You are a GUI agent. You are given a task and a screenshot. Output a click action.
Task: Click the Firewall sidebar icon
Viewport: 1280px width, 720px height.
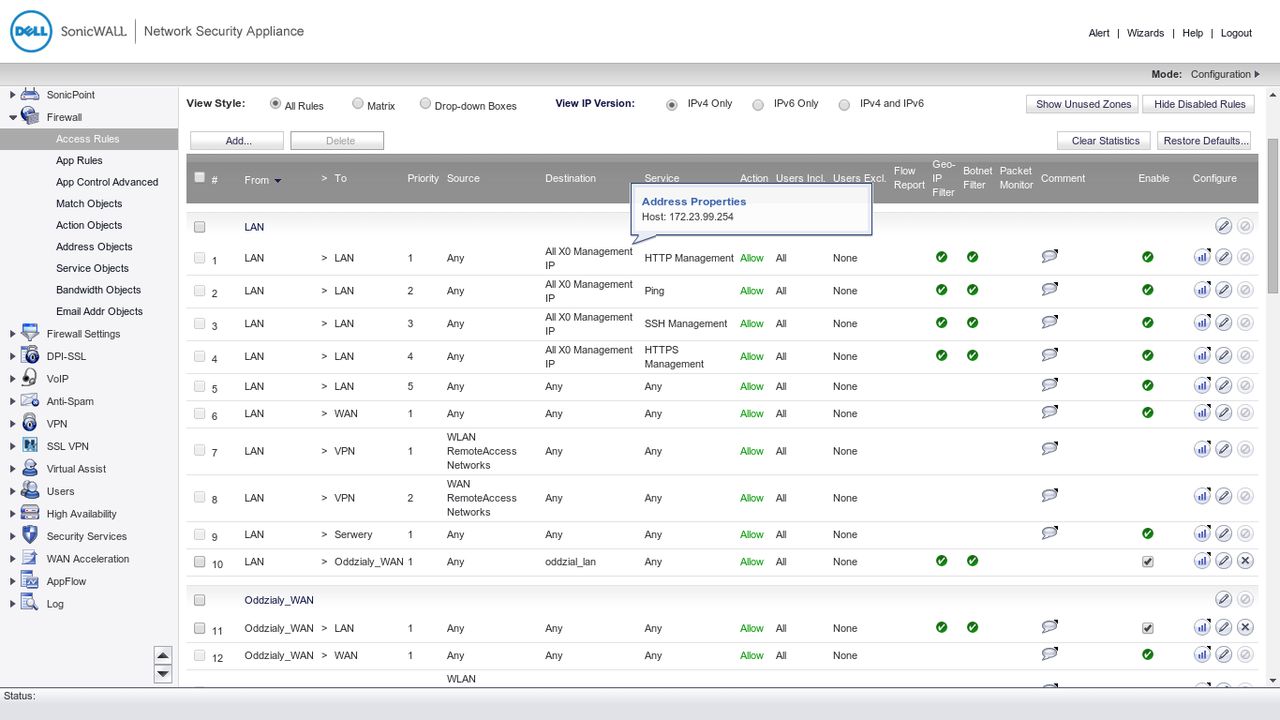(x=30, y=117)
